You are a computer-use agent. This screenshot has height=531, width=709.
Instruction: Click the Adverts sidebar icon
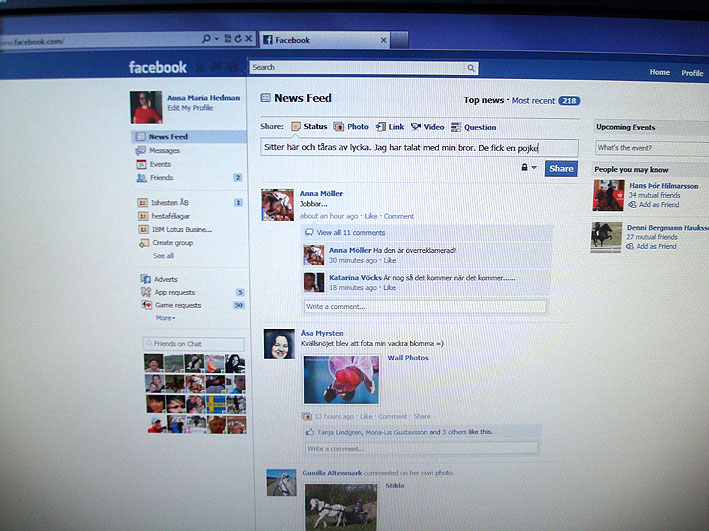[145, 279]
